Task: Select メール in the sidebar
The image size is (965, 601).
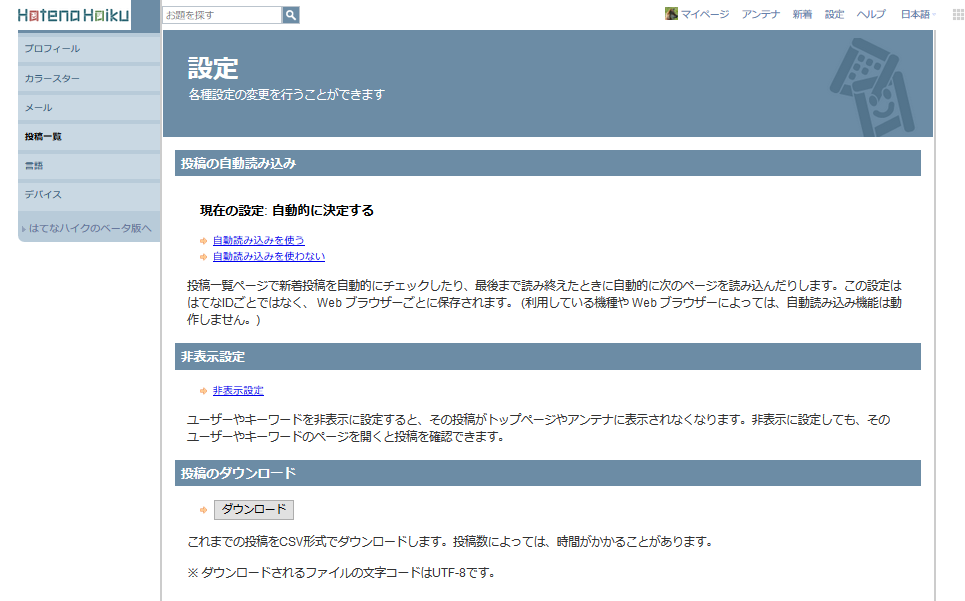Action: point(89,107)
